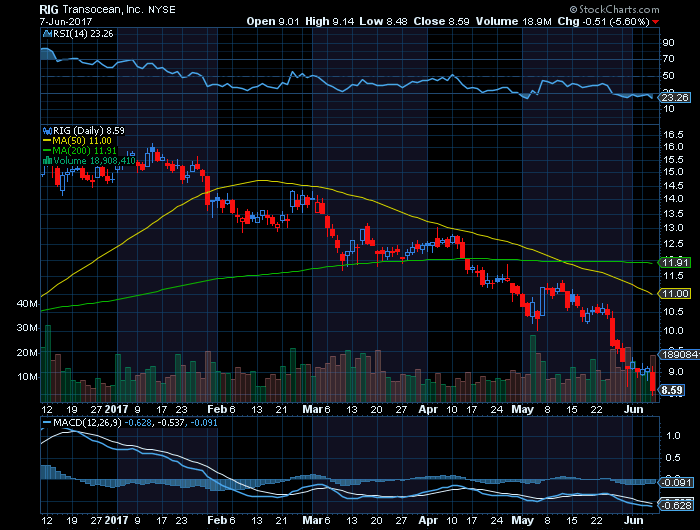Click the MACD line icon beside MACD label
This screenshot has width=700, height=530.
point(47,422)
